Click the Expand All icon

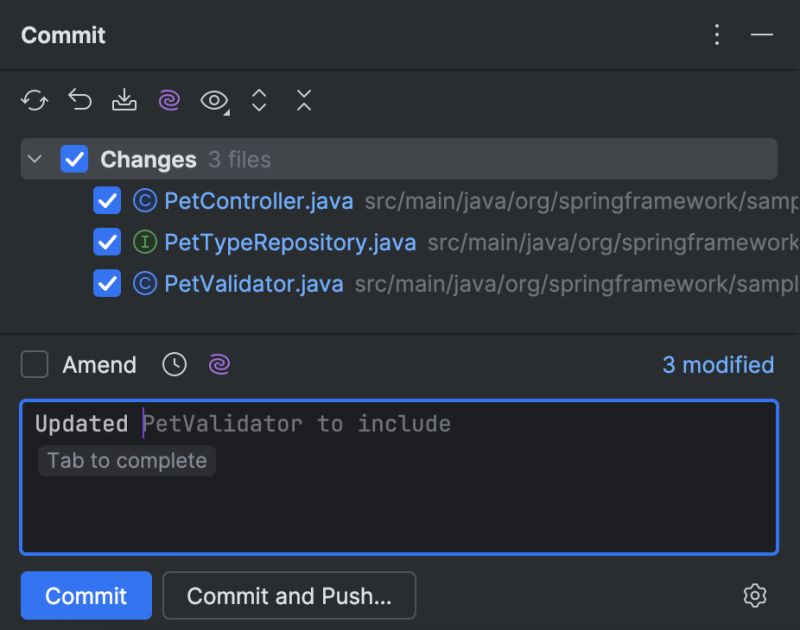[259, 100]
